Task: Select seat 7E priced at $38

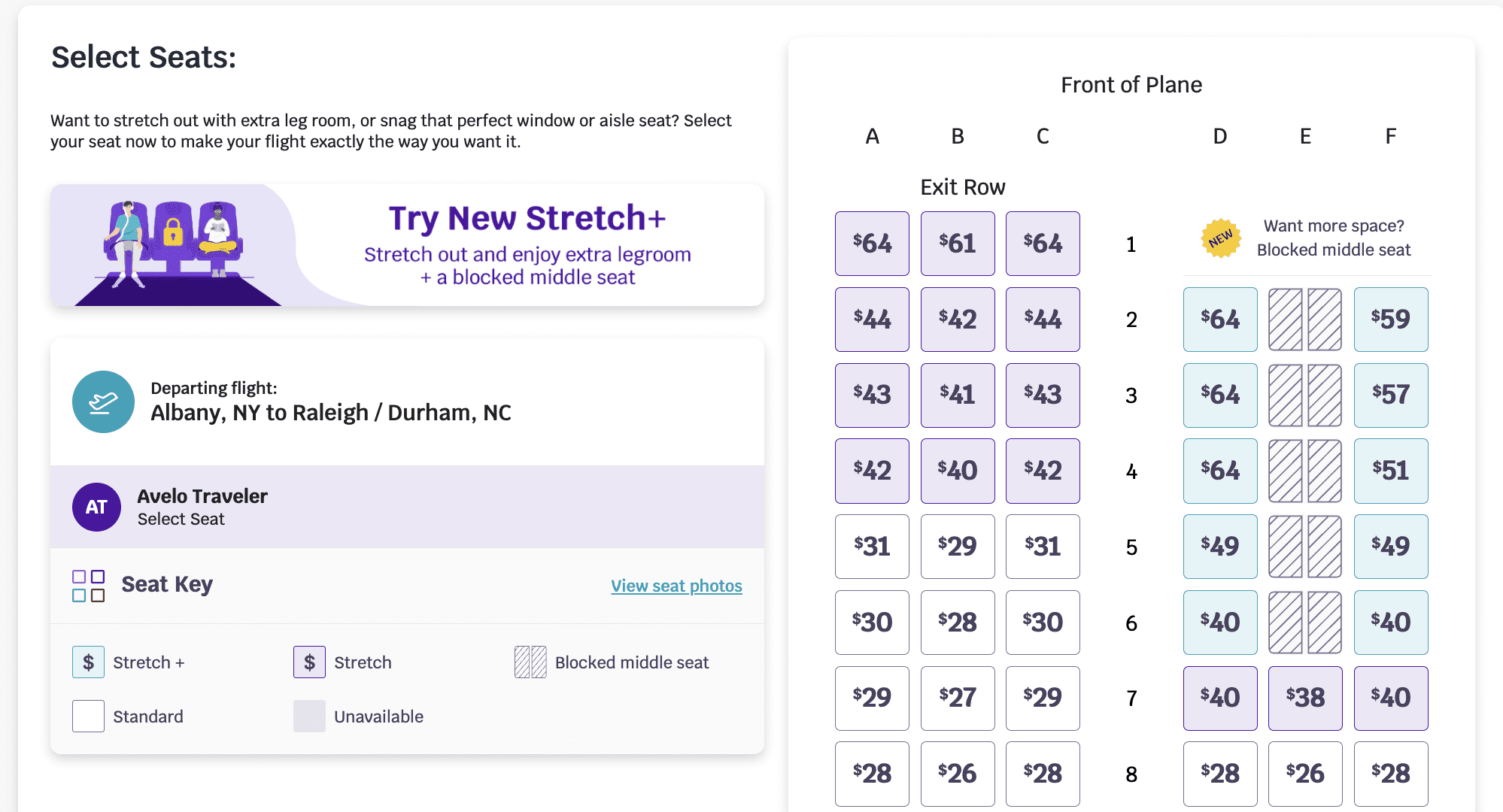Action: click(x=1304, y=698)
